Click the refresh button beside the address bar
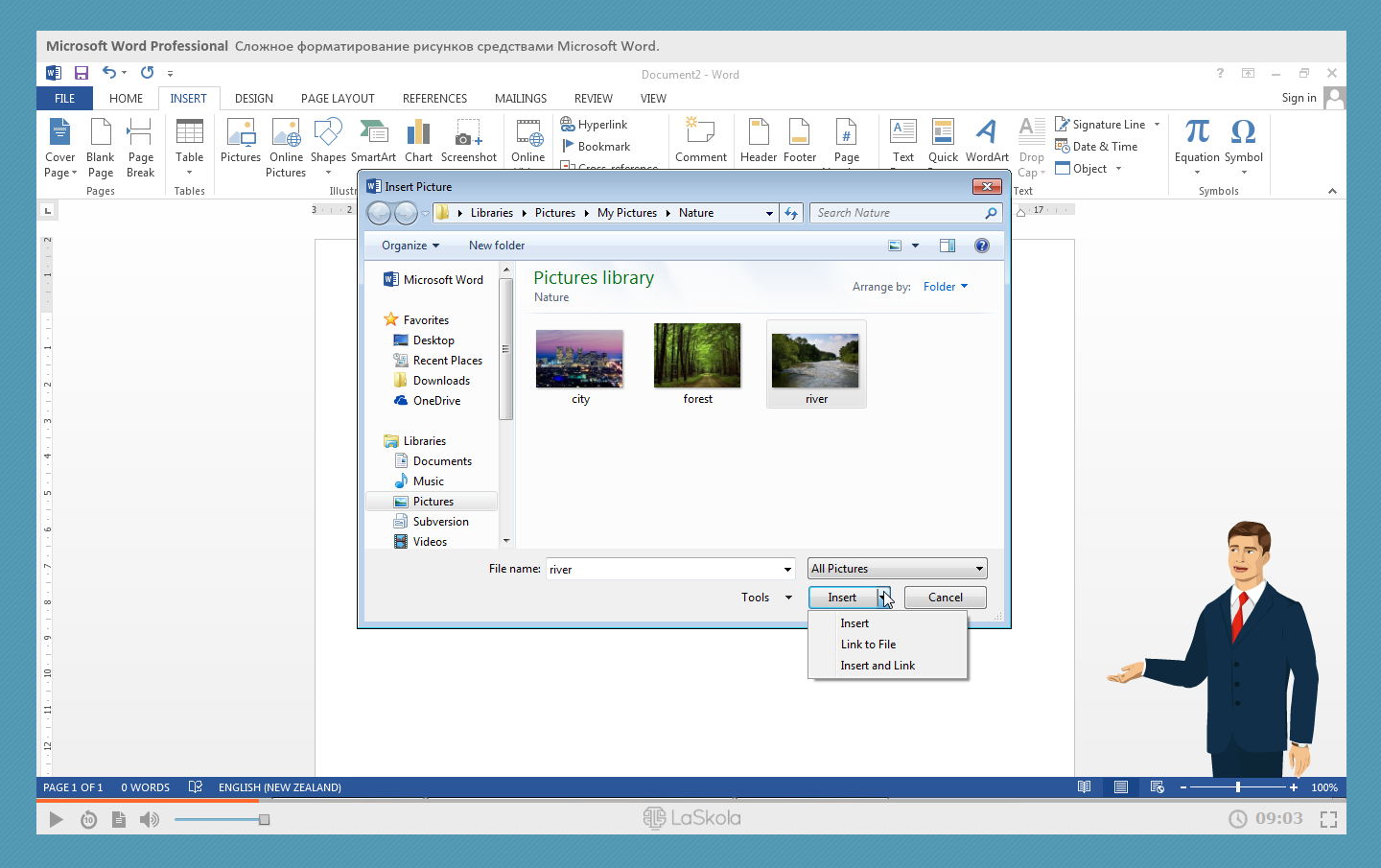 (791, 213)
